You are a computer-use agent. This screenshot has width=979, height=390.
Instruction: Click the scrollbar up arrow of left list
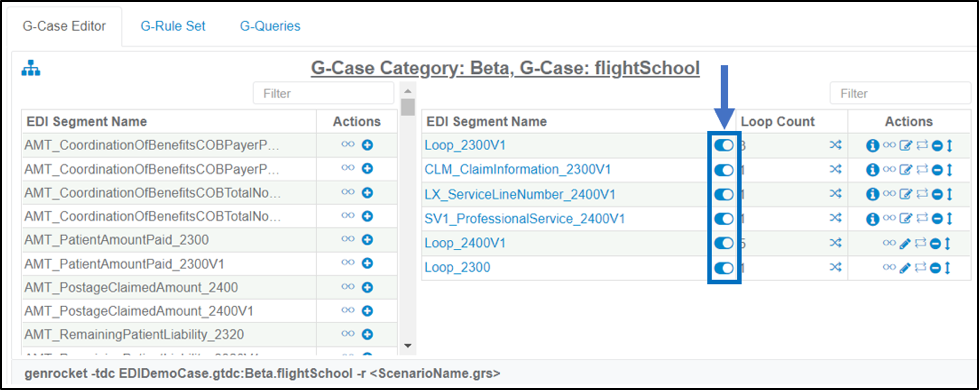click(x=407, y=89)
